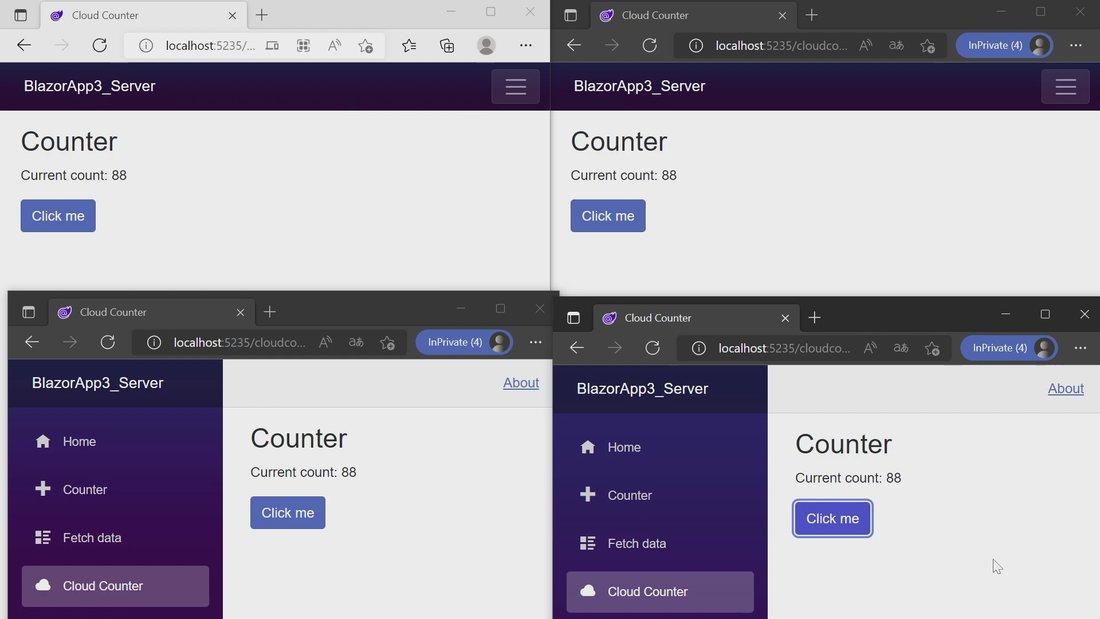The height and width of the screenshot is (619, 1100).
Task: Select Cloud Counter tab in top-left window
Action: (x=142, y=15)
